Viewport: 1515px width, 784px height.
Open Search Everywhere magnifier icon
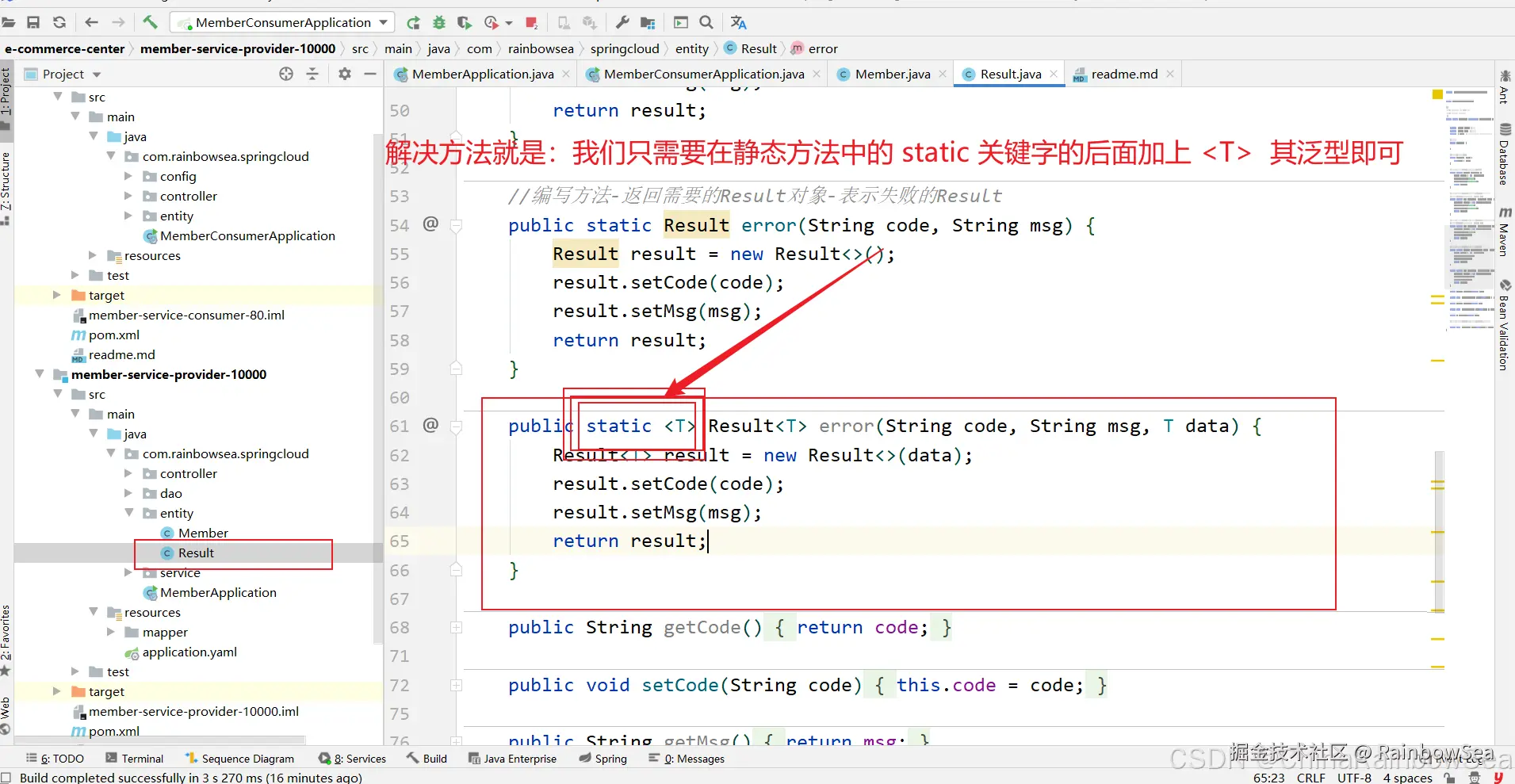[706, 22]
